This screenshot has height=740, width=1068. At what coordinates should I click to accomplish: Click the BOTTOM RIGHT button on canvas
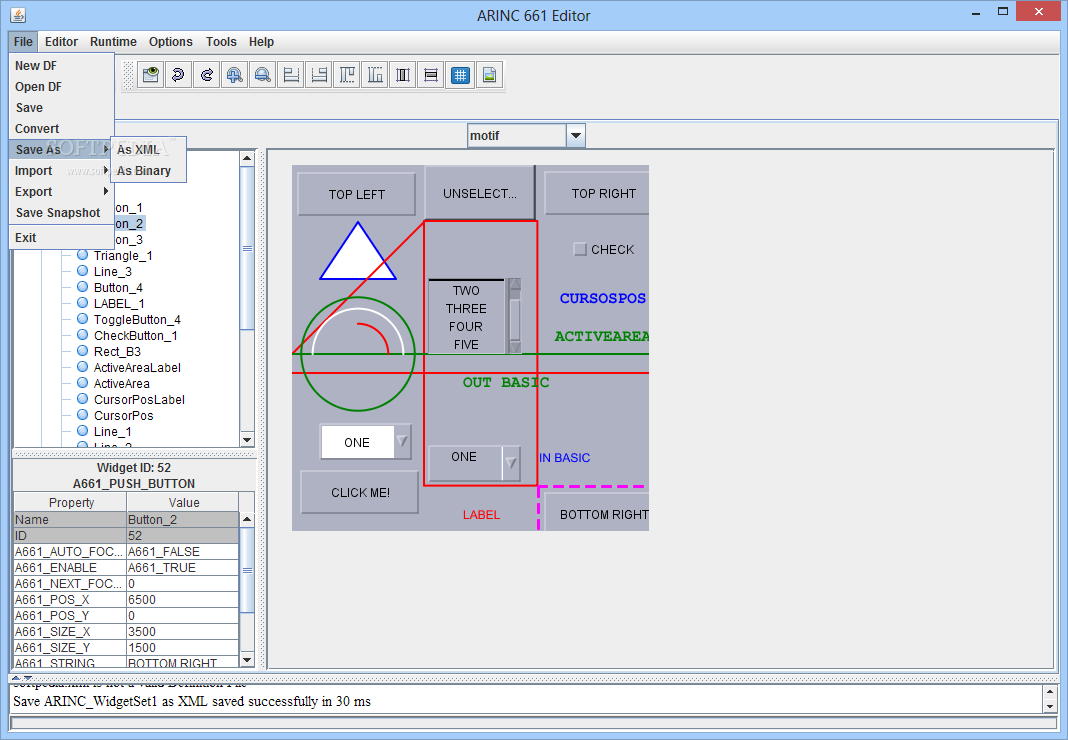598,514
